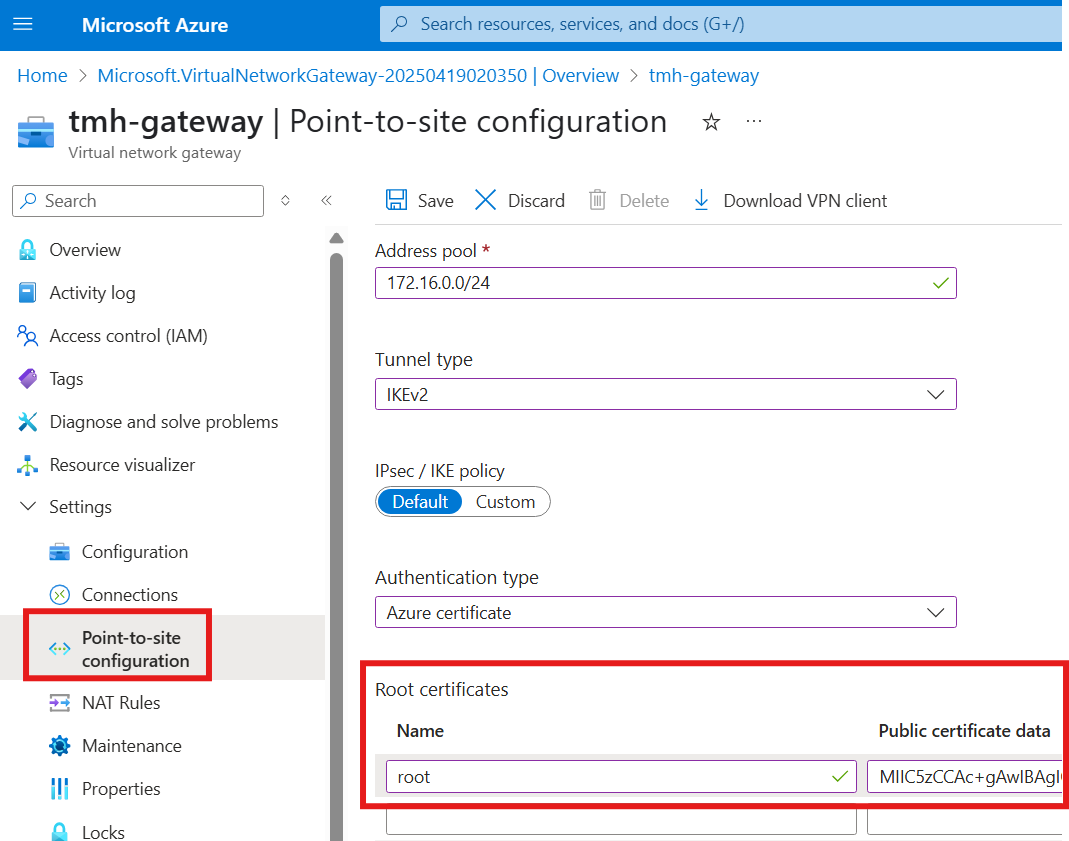
Task: Click inside the sidebar Search field
Action: pyautogui.click(x=138, y=201)
